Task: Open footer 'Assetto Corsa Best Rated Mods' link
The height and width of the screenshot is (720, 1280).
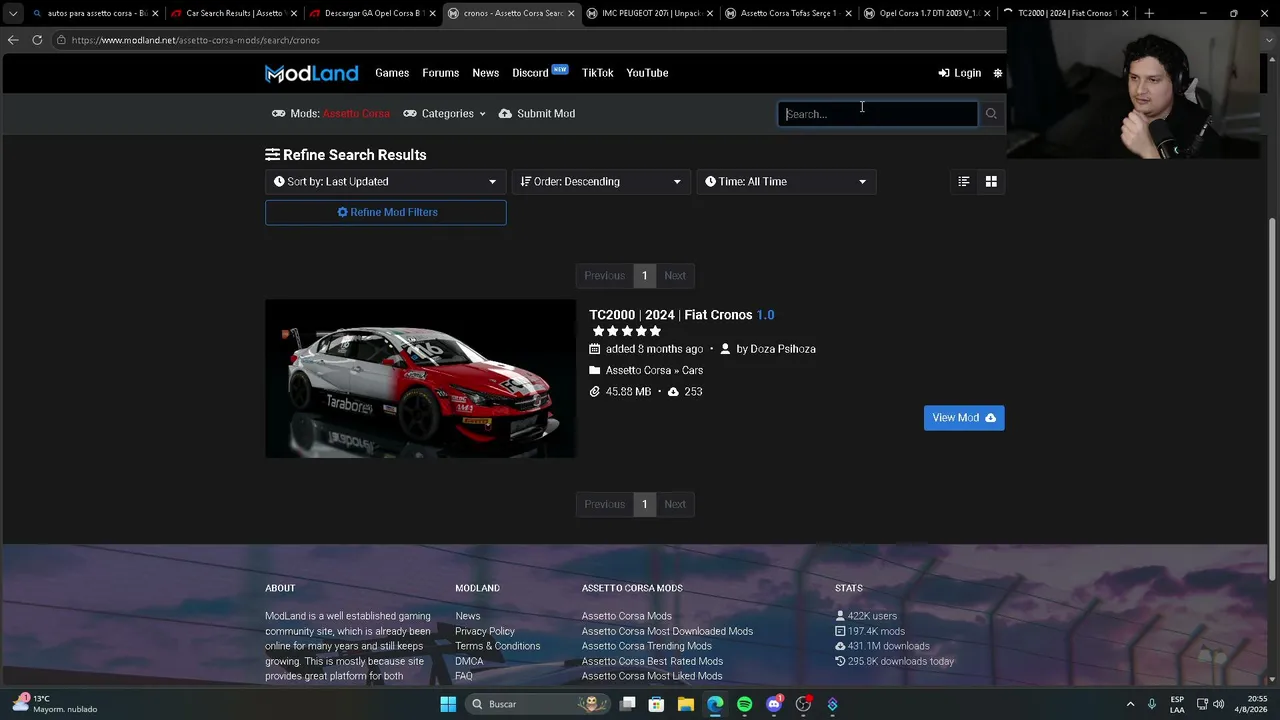Action: [652, 661]
